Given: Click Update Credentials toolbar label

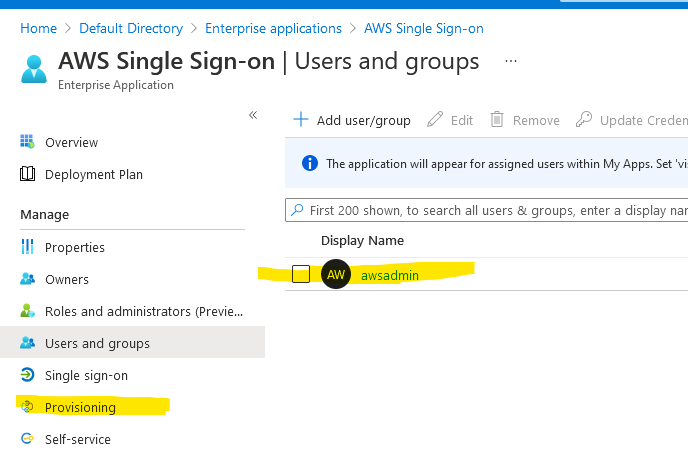Looking at the screenshot, I should [x=644, y=120].
